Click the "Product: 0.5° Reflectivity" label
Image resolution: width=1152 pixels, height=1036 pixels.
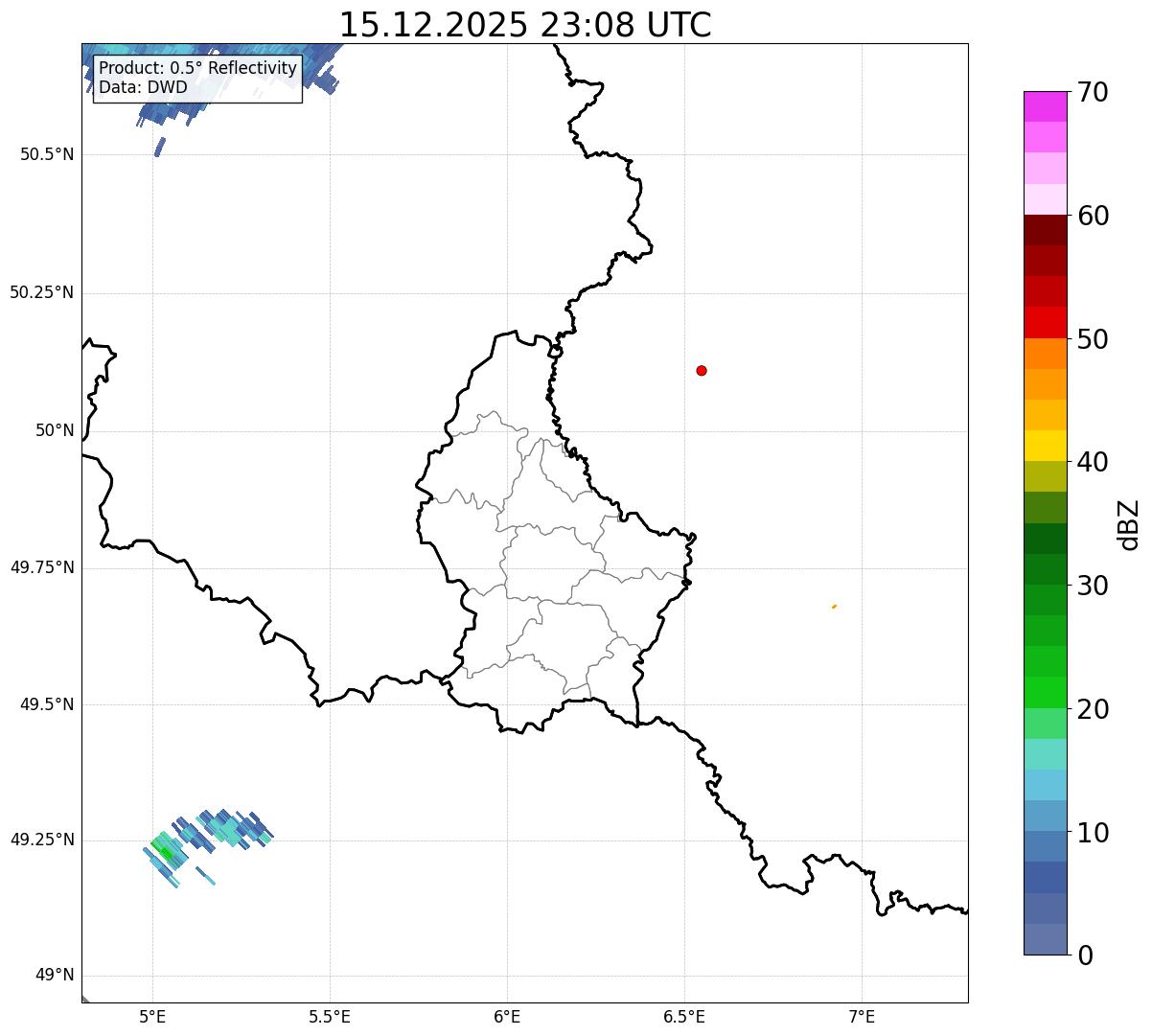pyautogui.click(x=198, y=68)
